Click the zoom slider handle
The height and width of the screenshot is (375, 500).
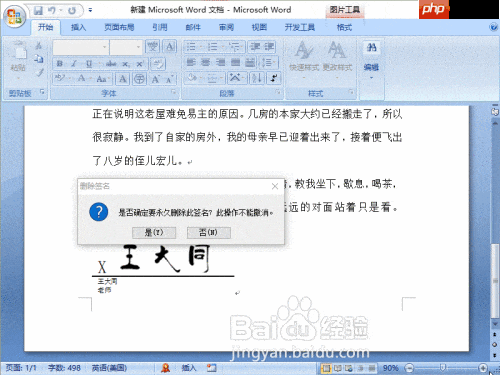click(442, 368)
